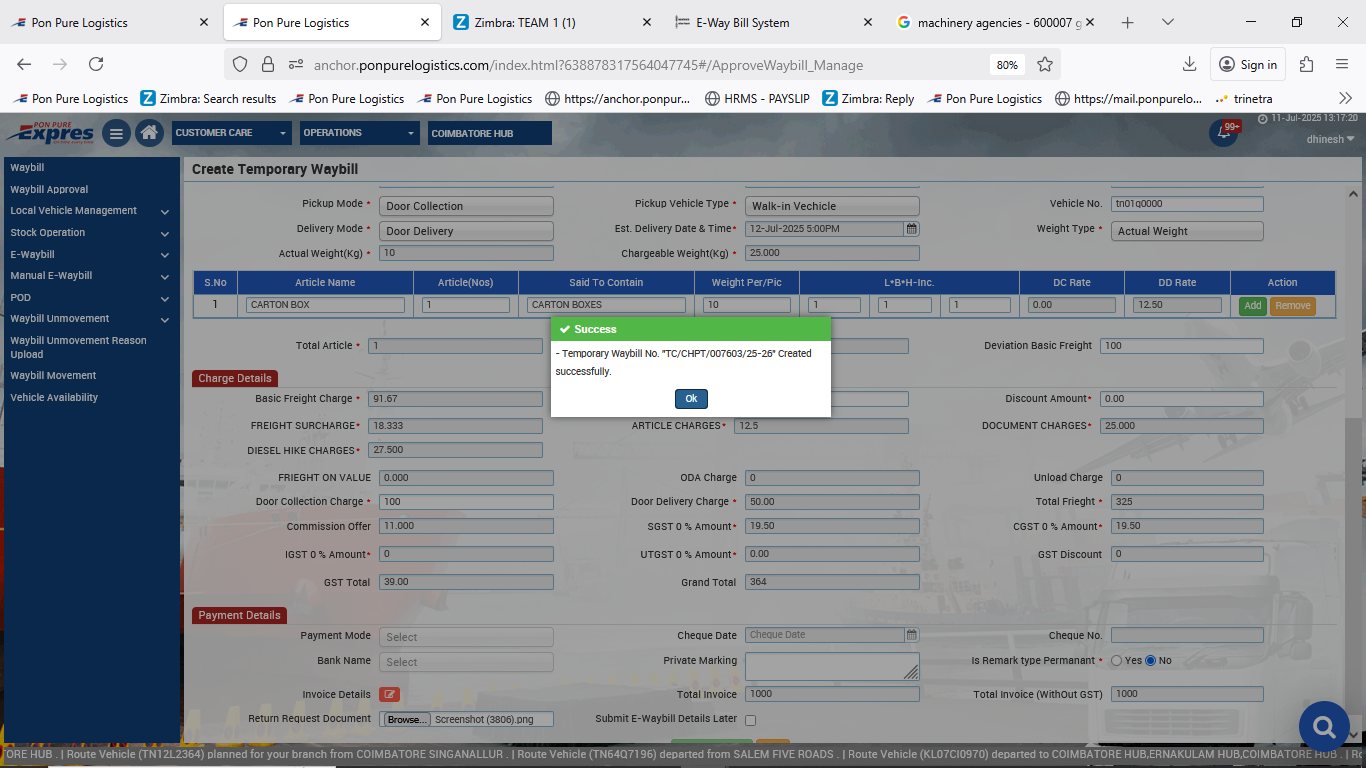Click the green Add button in Action column

click(x=1252, y=306)
